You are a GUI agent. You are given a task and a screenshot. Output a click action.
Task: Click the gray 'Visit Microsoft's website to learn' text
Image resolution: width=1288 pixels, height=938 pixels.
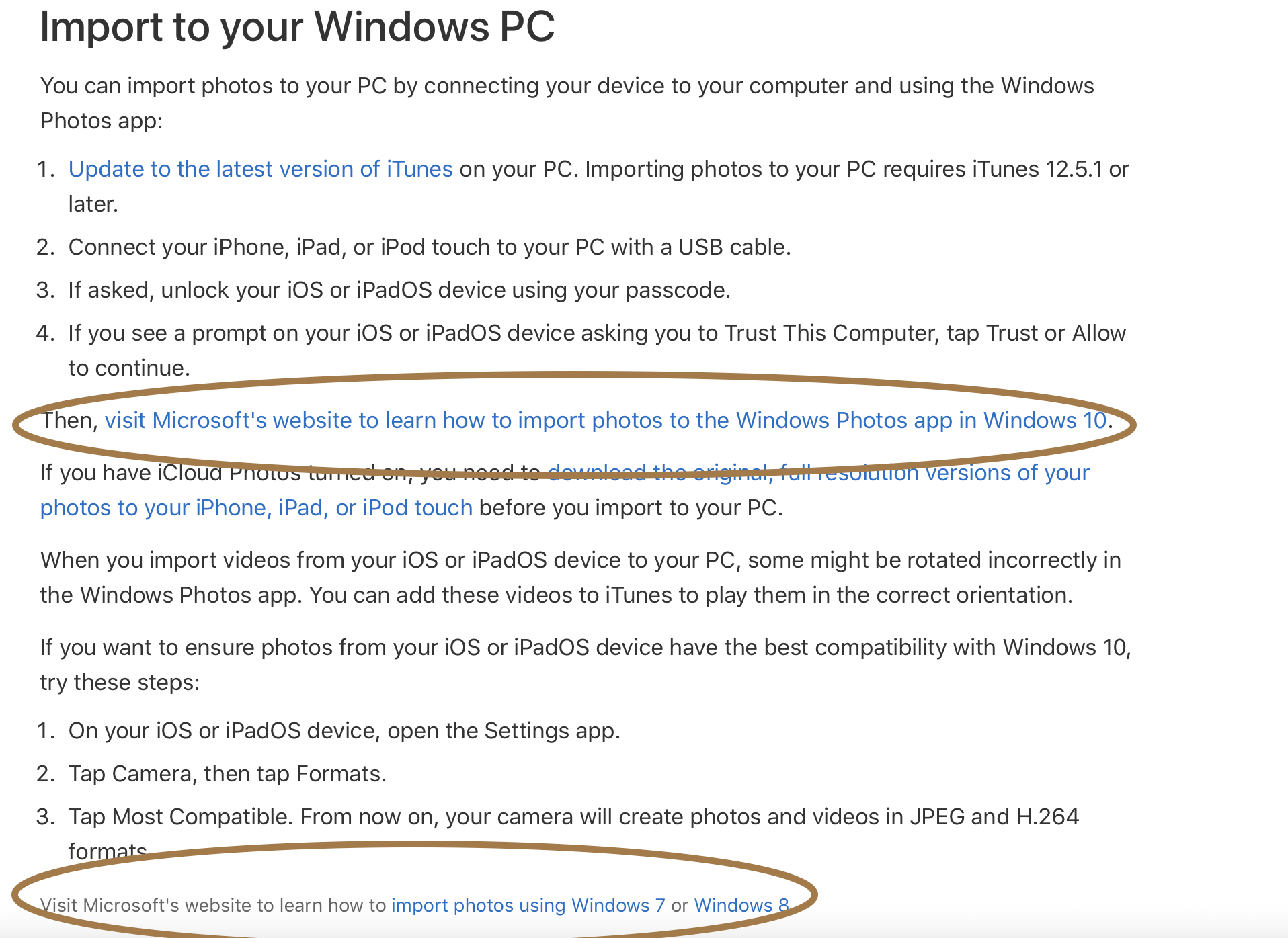212,906
